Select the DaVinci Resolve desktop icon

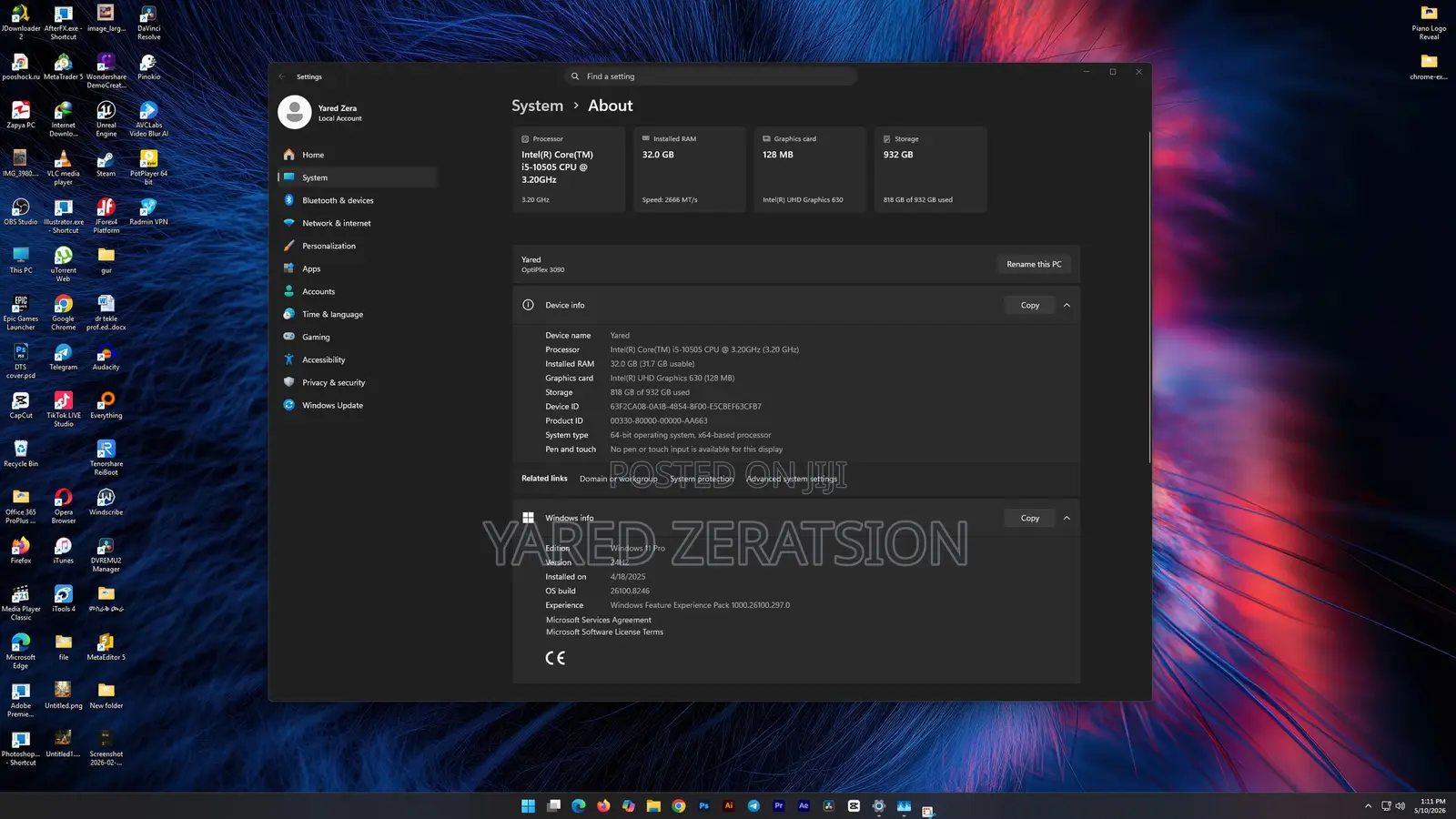148,23
